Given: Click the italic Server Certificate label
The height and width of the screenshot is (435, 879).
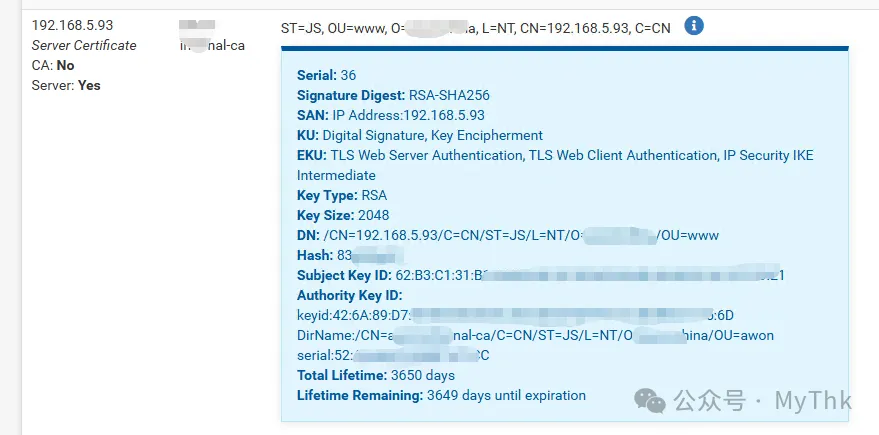Looking at the screenshot, I should 84,45.
